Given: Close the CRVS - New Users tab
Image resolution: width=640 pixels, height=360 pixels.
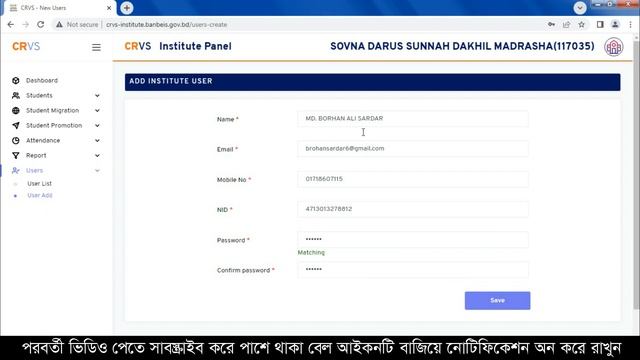Looking at the screenshot, I should pyautogui.click(x=109, y=8).
